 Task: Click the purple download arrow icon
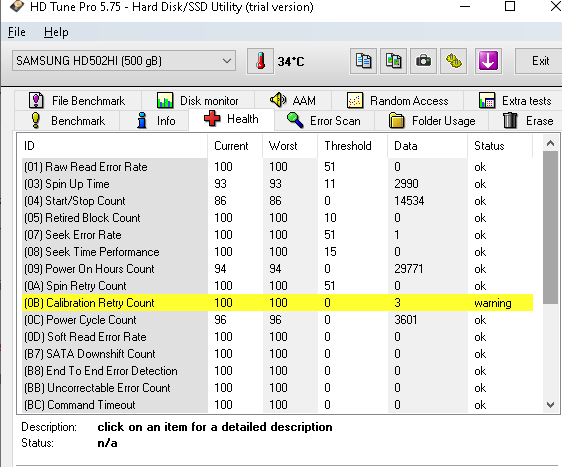pyautogui.click(x=488, y=61)
